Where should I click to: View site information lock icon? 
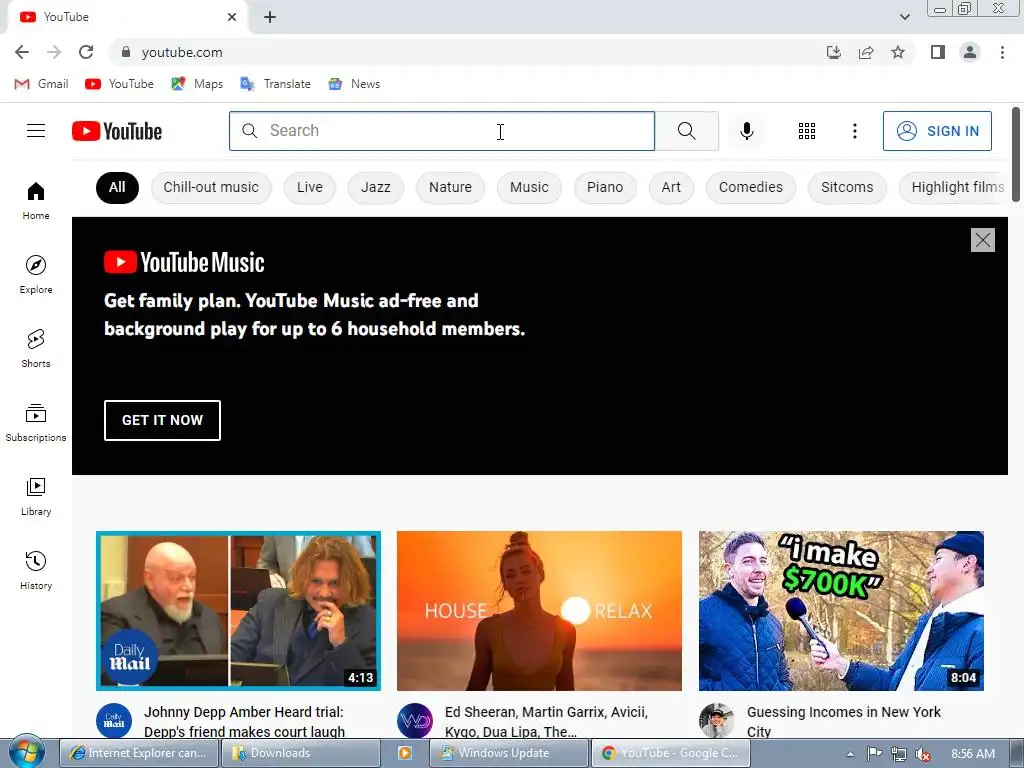(x=126, y=52)
